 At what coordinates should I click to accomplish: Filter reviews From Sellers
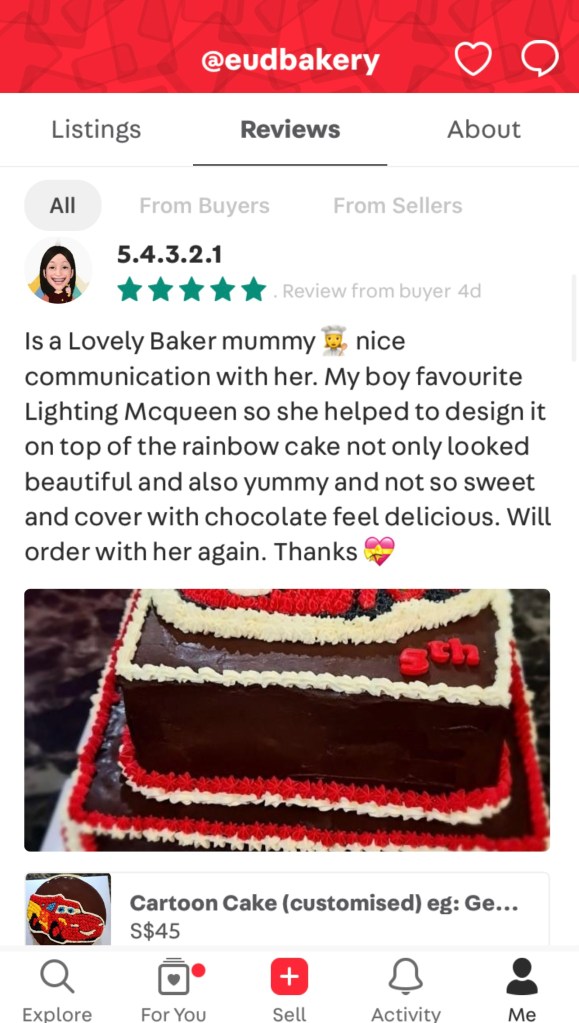click(398, 206)
